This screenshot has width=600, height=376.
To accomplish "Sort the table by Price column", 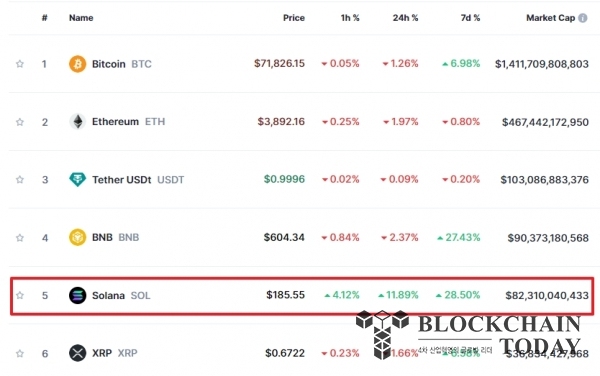I will pos(293,18).
